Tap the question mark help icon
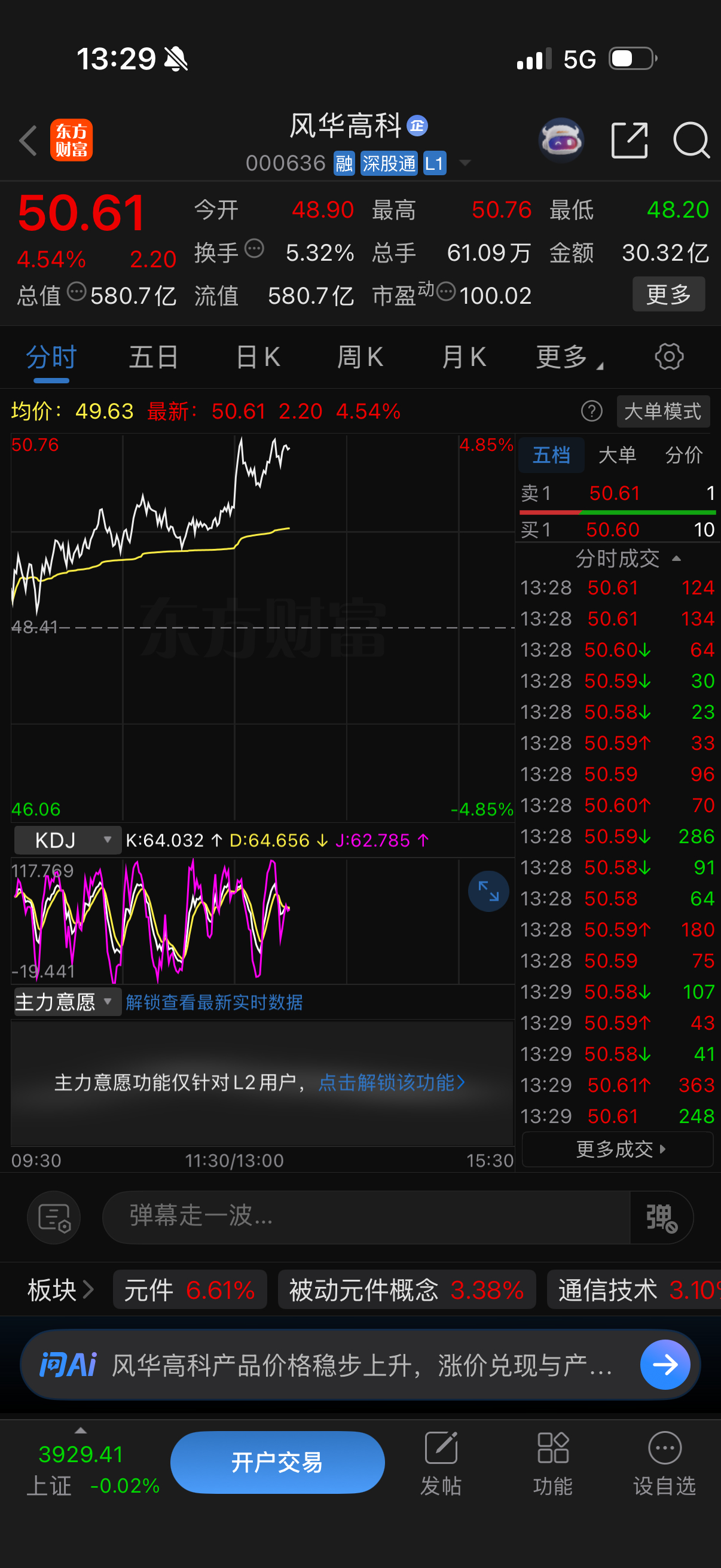This screenshot has height=1568, width=721. [x=591, y=411]
